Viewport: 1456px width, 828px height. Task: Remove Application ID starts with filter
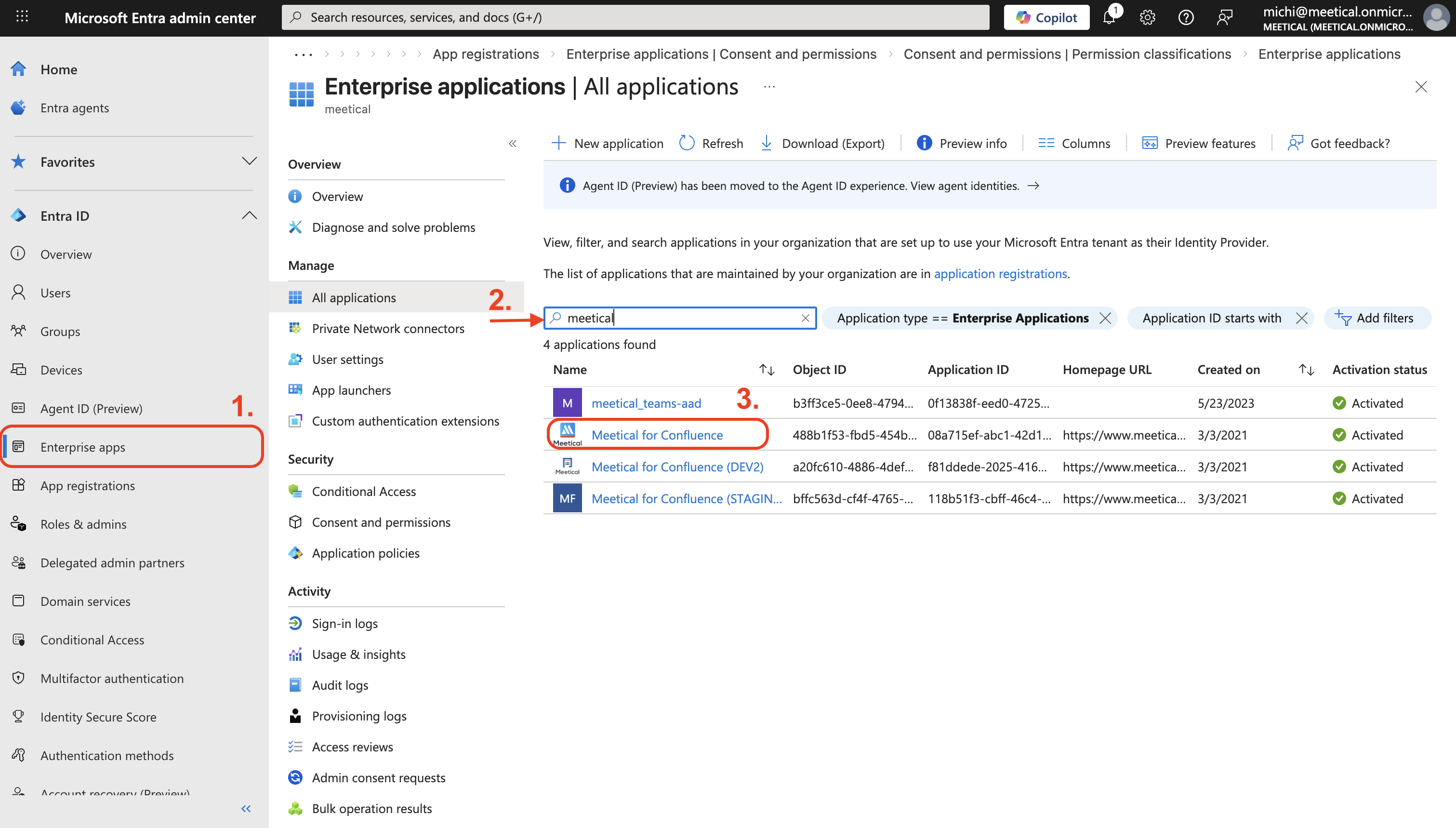click(1301, 318)
